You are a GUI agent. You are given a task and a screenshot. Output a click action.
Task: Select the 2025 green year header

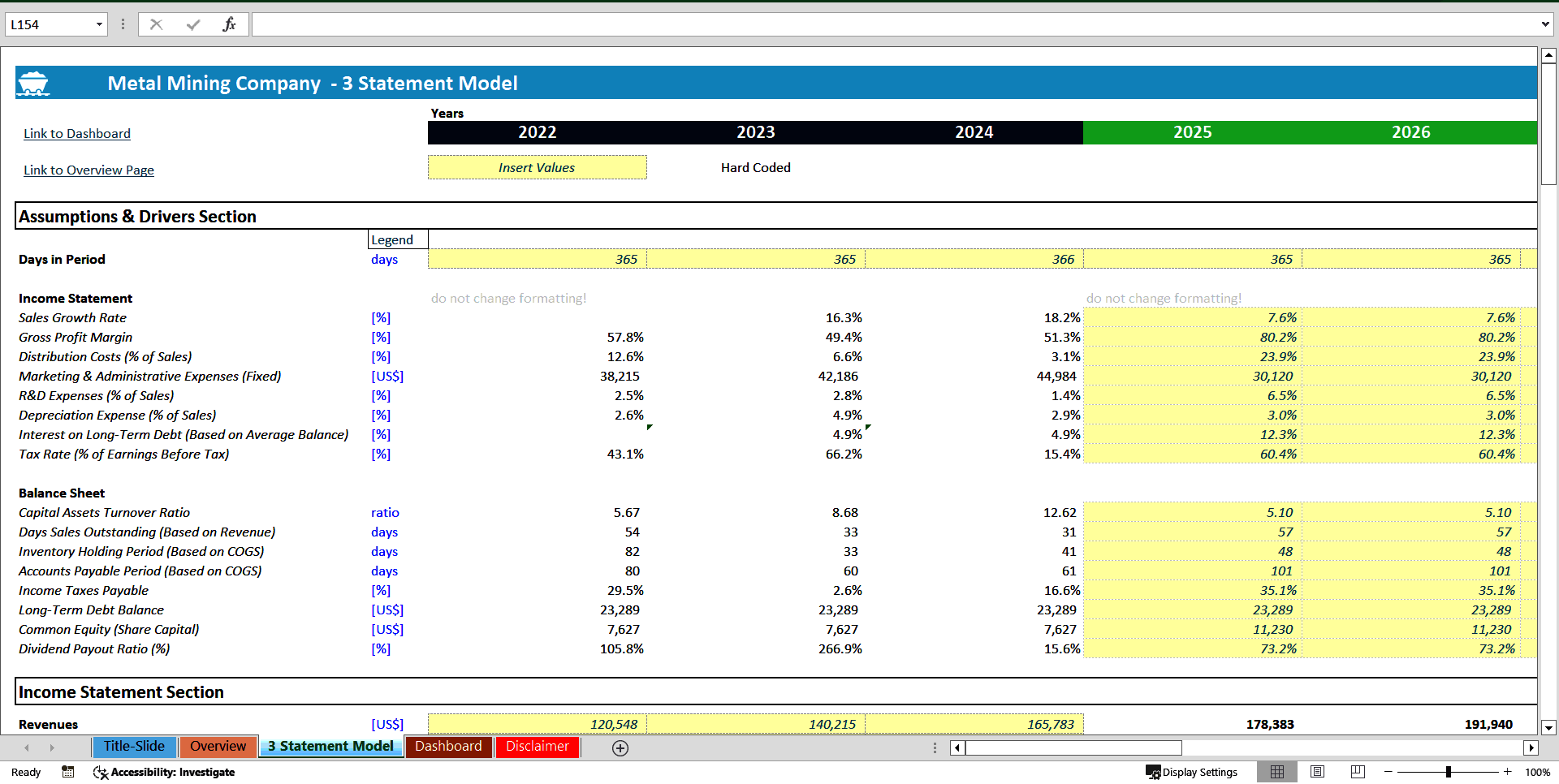click(x=1192, y=132)
